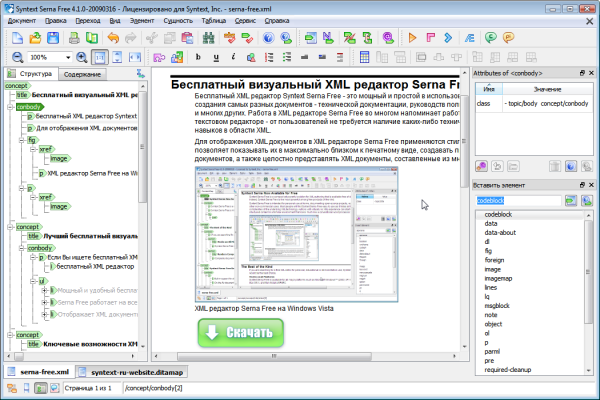Collapse the ul node in structure tree

[x=33, y=281]
